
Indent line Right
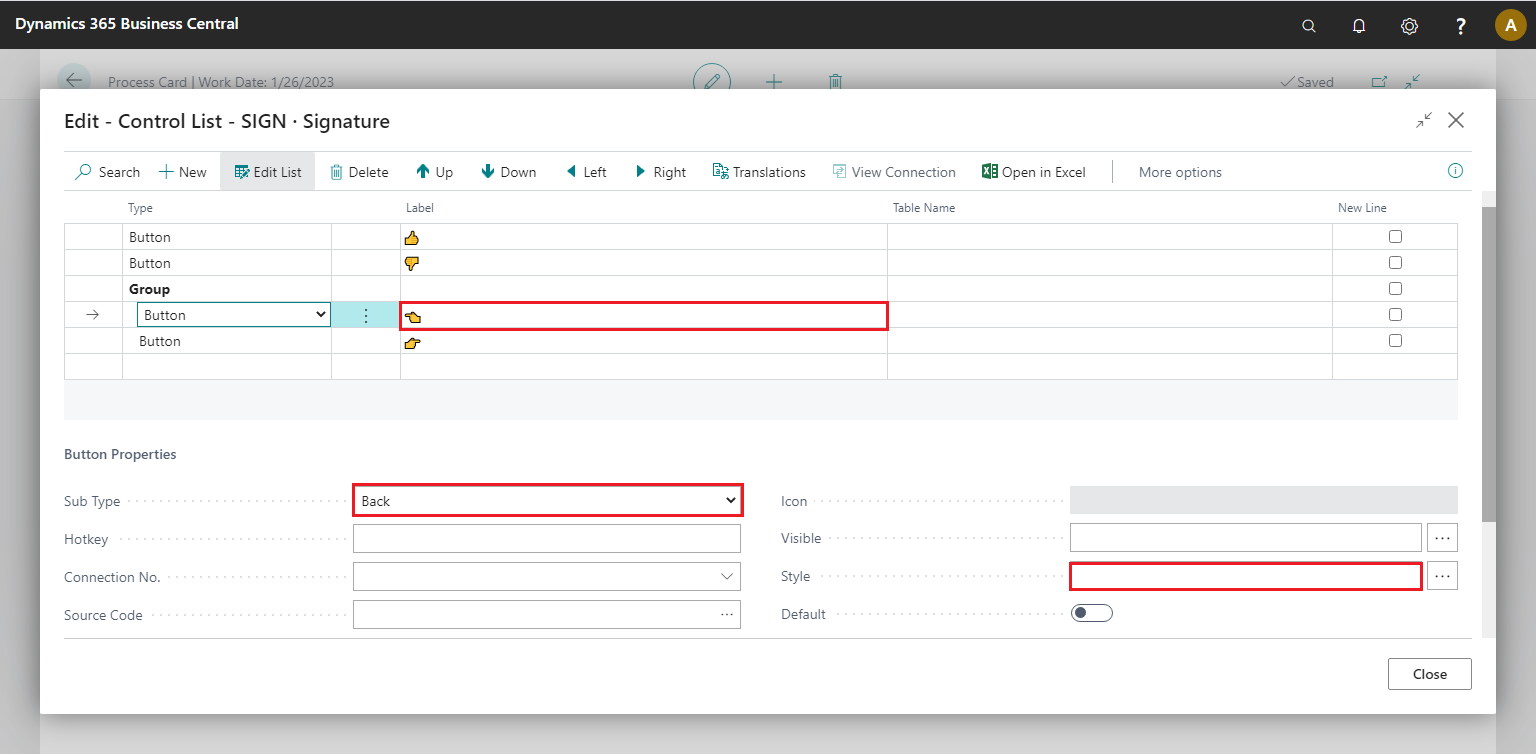click(661, 172)
